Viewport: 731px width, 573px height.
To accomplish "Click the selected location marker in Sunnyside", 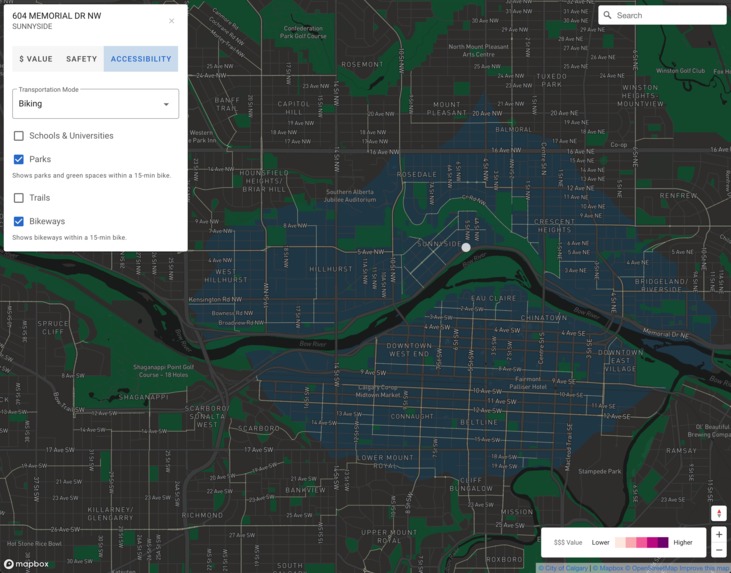I will [x=466, y=248].
